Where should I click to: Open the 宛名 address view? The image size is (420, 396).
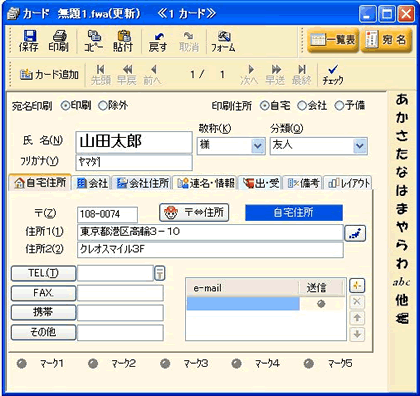coord(387,40)
